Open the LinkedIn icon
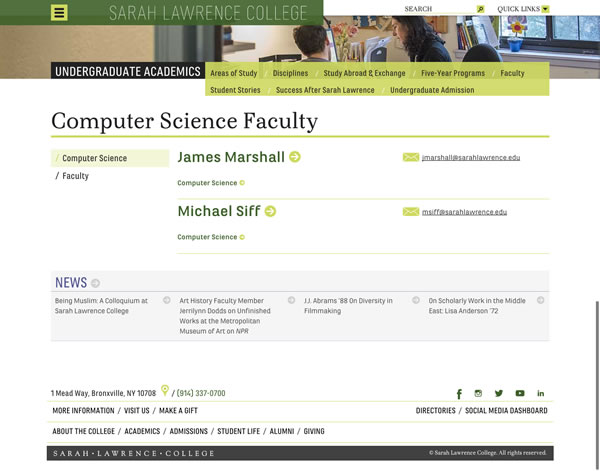Screen dimensions: 600x471 tap(540, 393)
